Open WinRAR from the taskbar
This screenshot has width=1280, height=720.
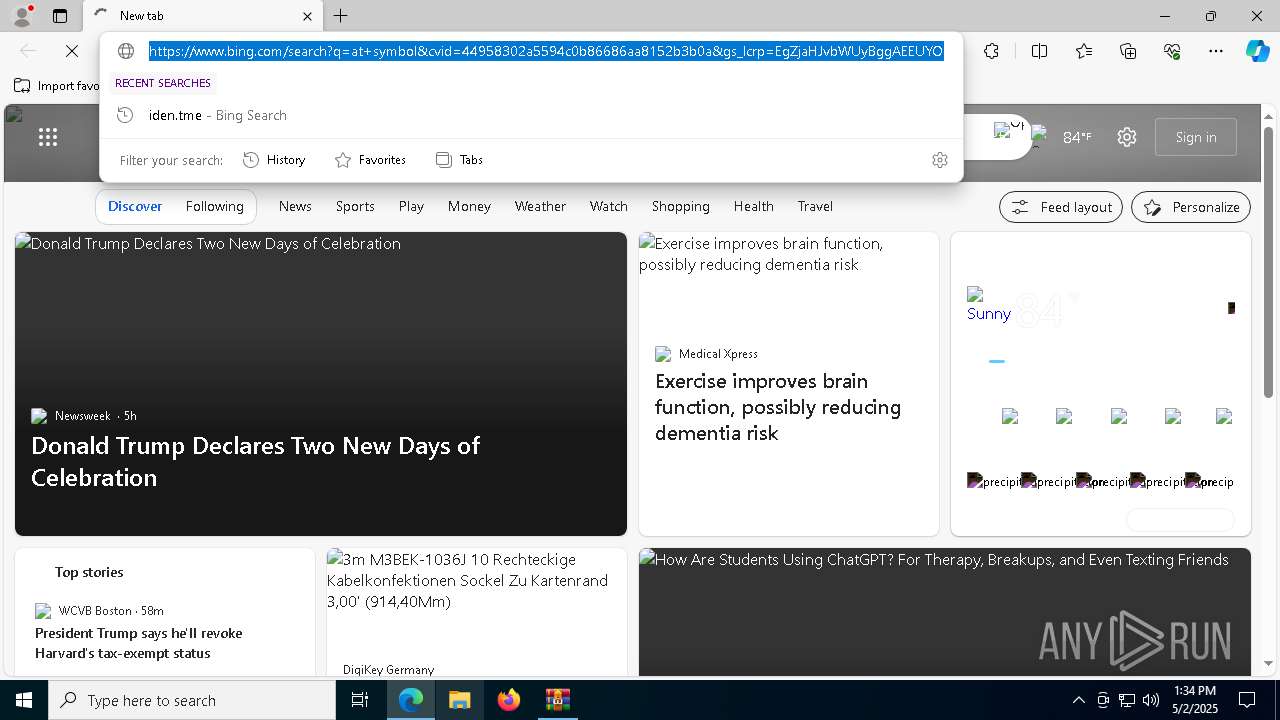(x=557, y=700)
